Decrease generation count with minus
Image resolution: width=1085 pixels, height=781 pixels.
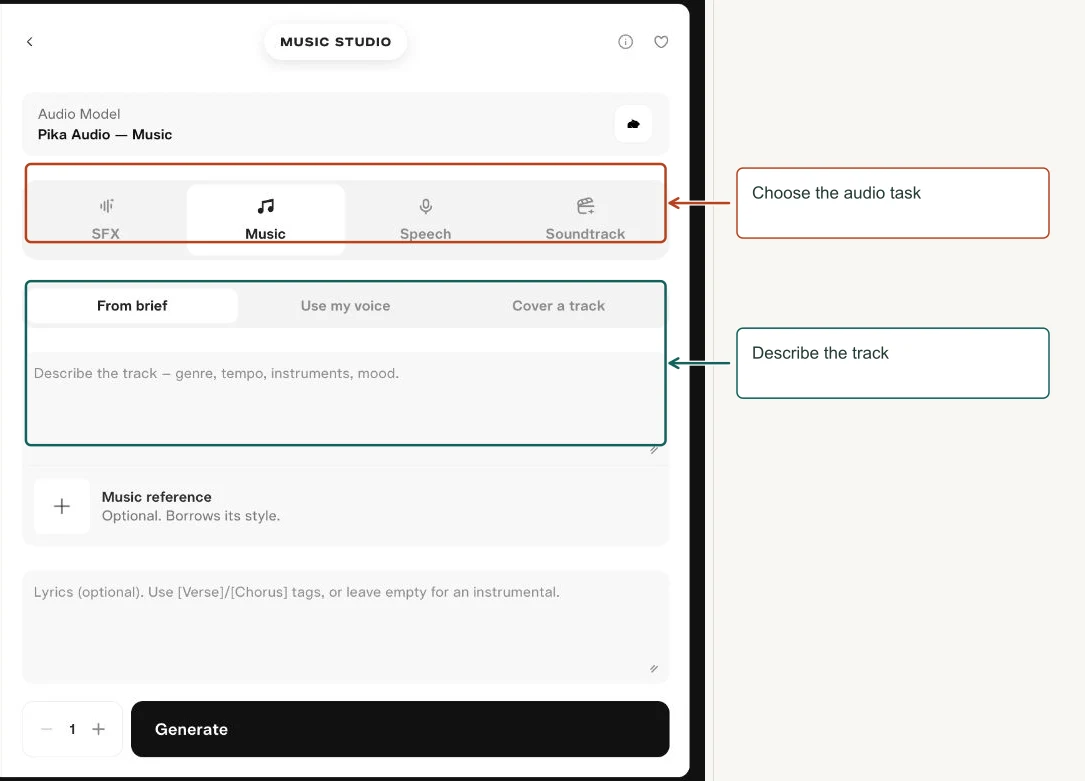pyautogui.click(x=46, y=729)
